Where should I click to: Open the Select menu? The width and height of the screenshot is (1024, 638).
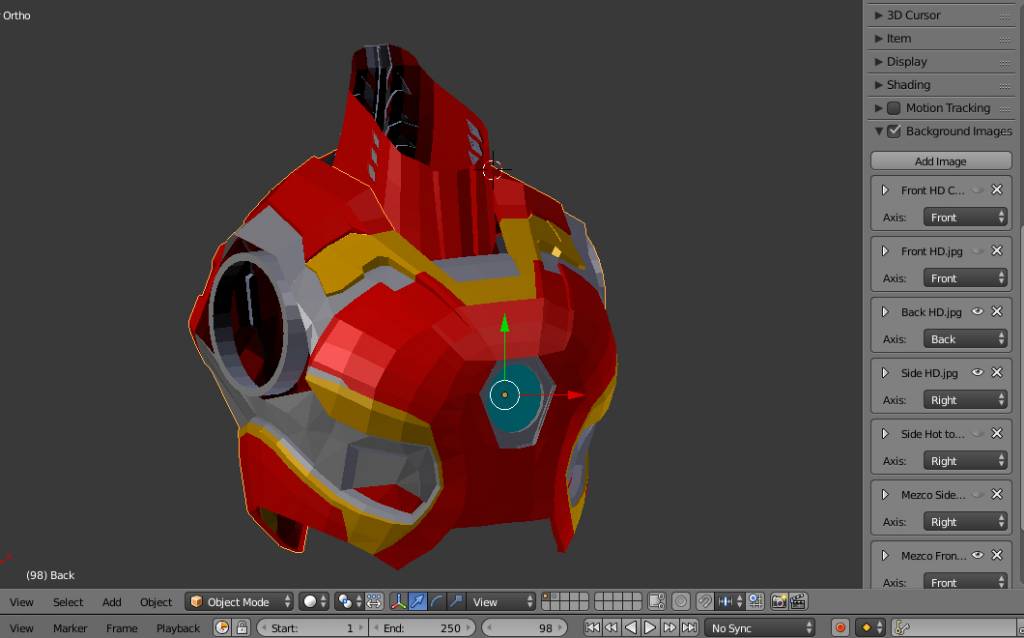(x=68, y=602)
